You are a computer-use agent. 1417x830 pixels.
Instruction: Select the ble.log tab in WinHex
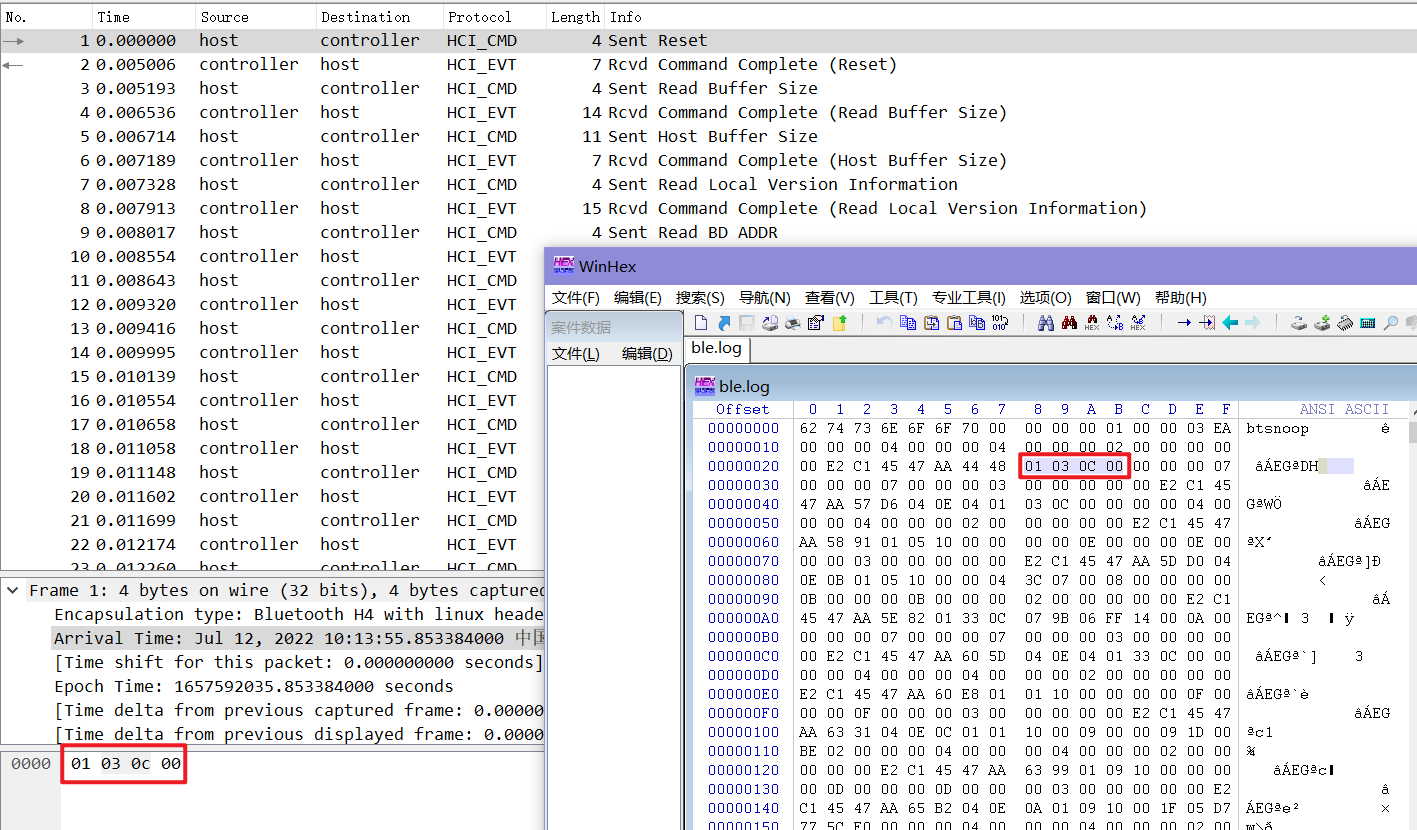pos(716,348)
